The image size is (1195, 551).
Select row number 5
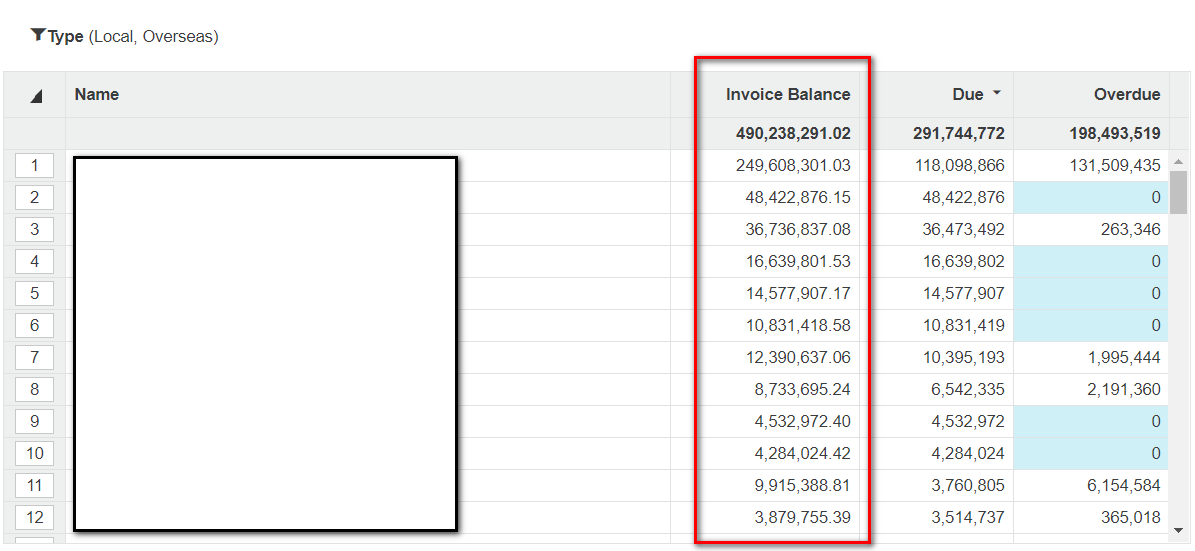34,293
